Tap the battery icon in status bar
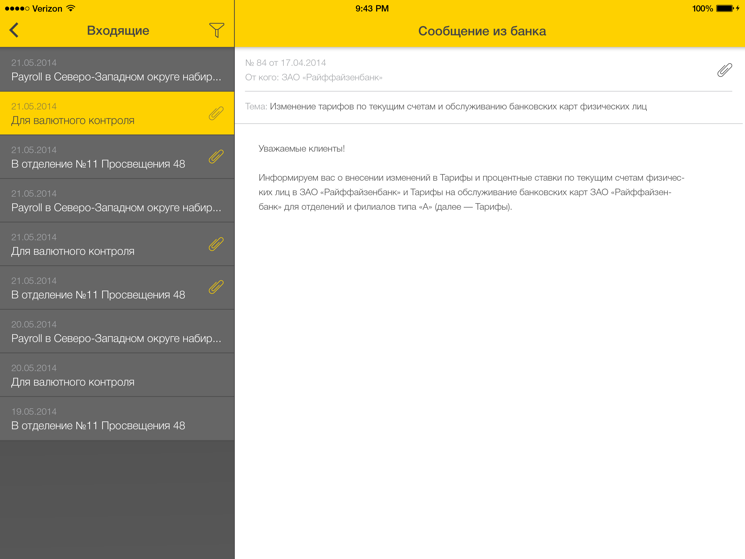This screenshot has width=745, height=559. pyautogui.click(x=725, y=8)
